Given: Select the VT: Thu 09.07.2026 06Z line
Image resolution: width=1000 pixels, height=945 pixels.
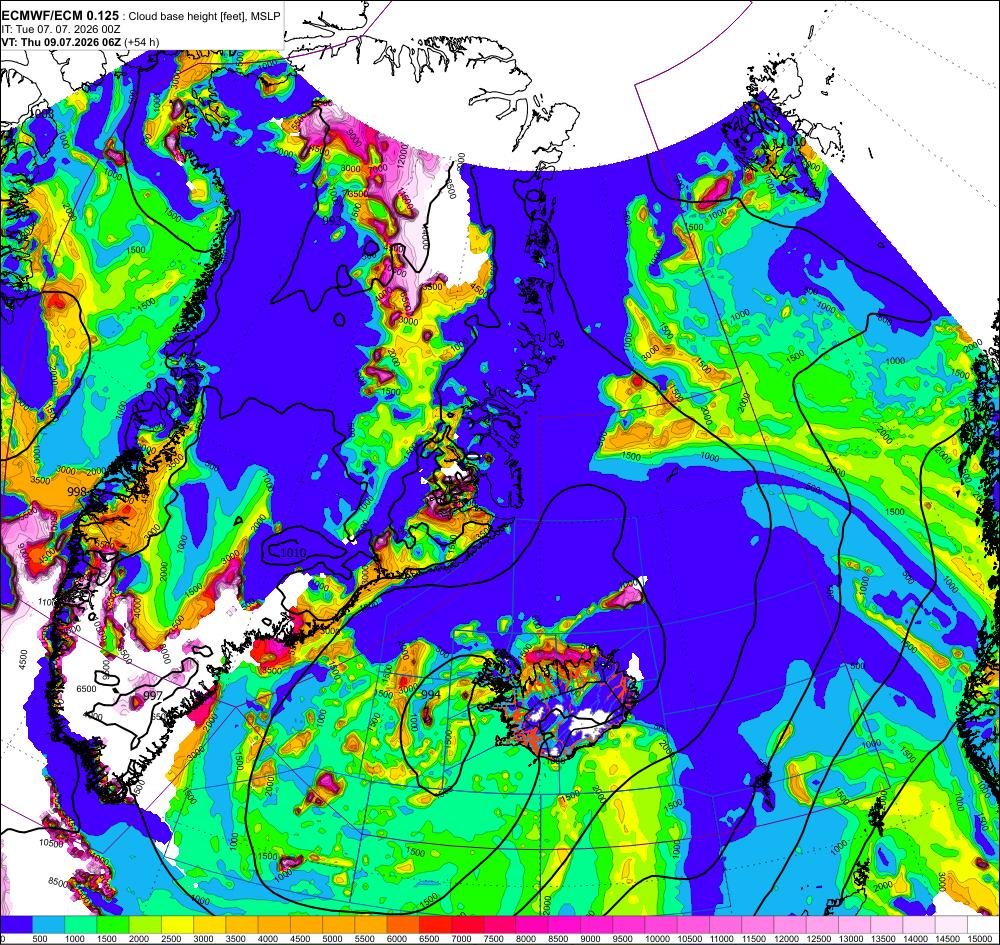Looking at the screenshot, I should (x=62, y=42).
